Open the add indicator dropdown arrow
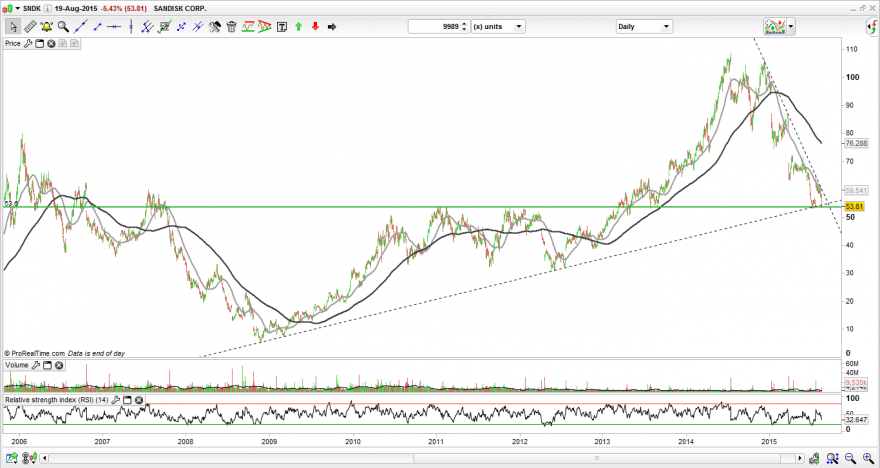 791,26
